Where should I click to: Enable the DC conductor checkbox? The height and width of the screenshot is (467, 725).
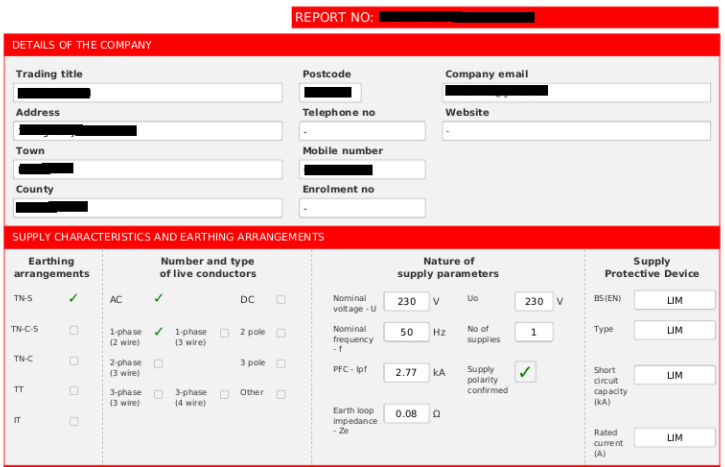point(281,299)
